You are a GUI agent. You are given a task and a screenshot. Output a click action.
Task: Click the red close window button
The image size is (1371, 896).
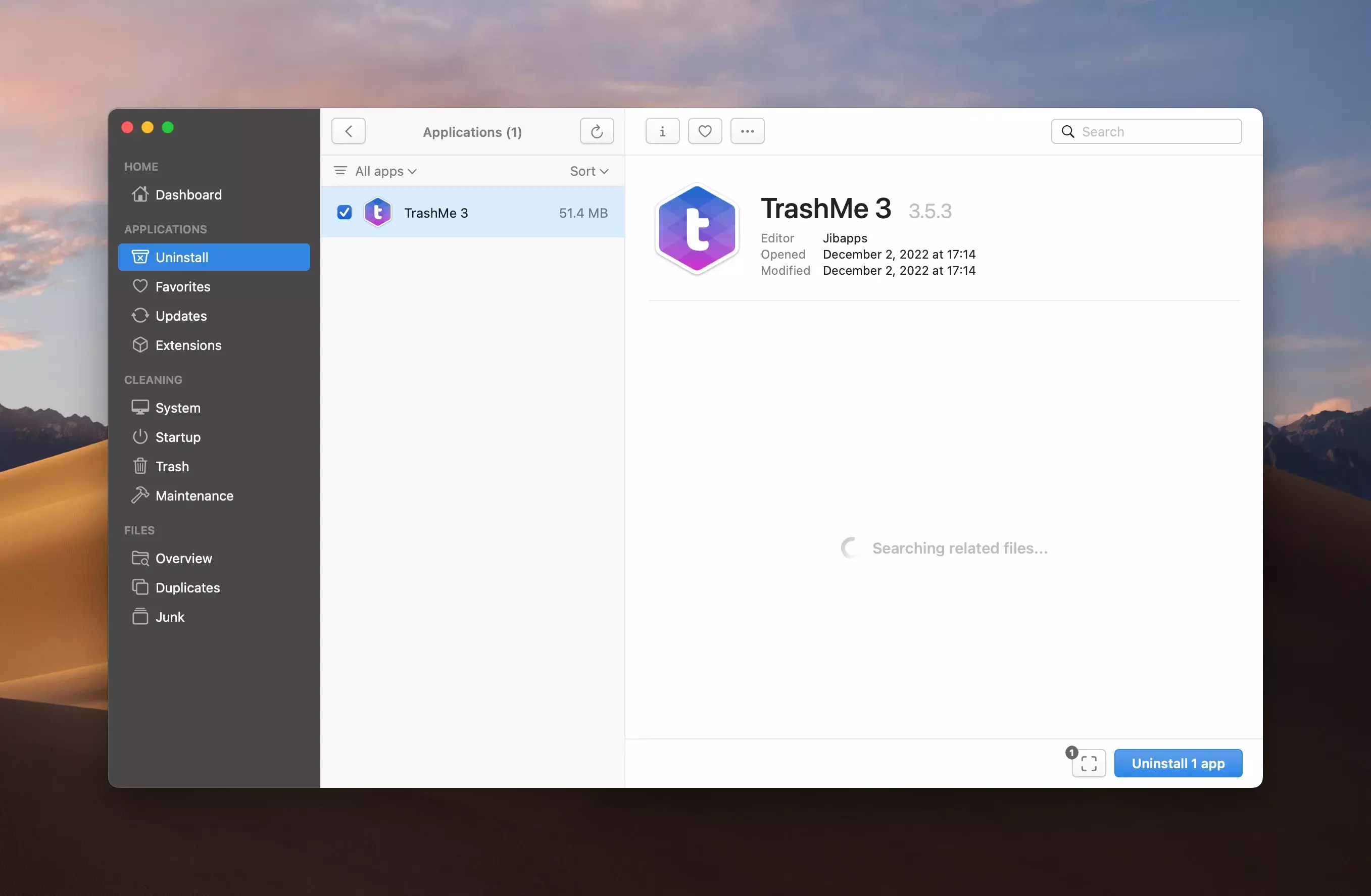pyautogui.click(x=127, y=127)
